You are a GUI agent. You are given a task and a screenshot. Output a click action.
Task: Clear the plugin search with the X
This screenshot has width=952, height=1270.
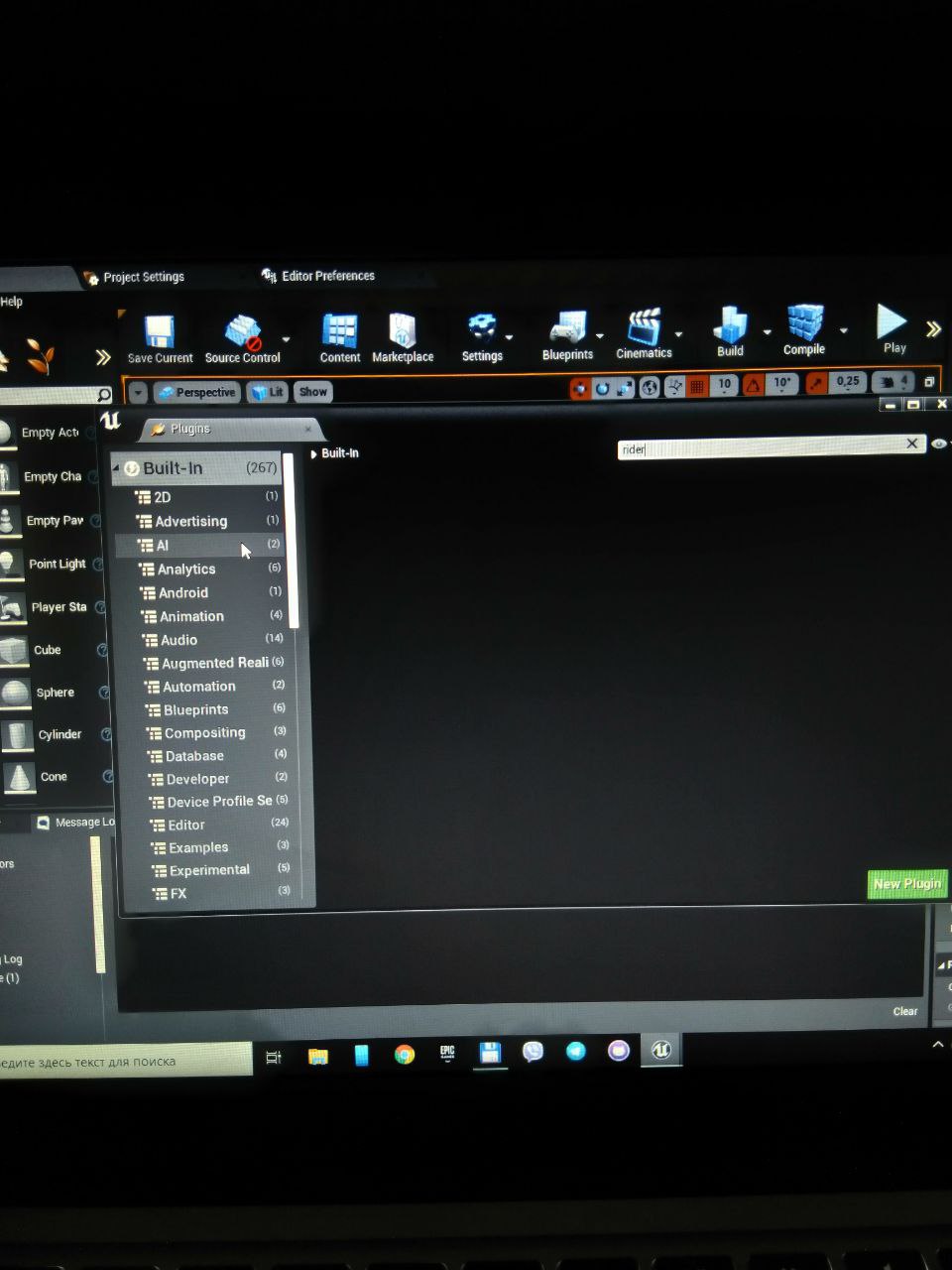click(912, 444)
